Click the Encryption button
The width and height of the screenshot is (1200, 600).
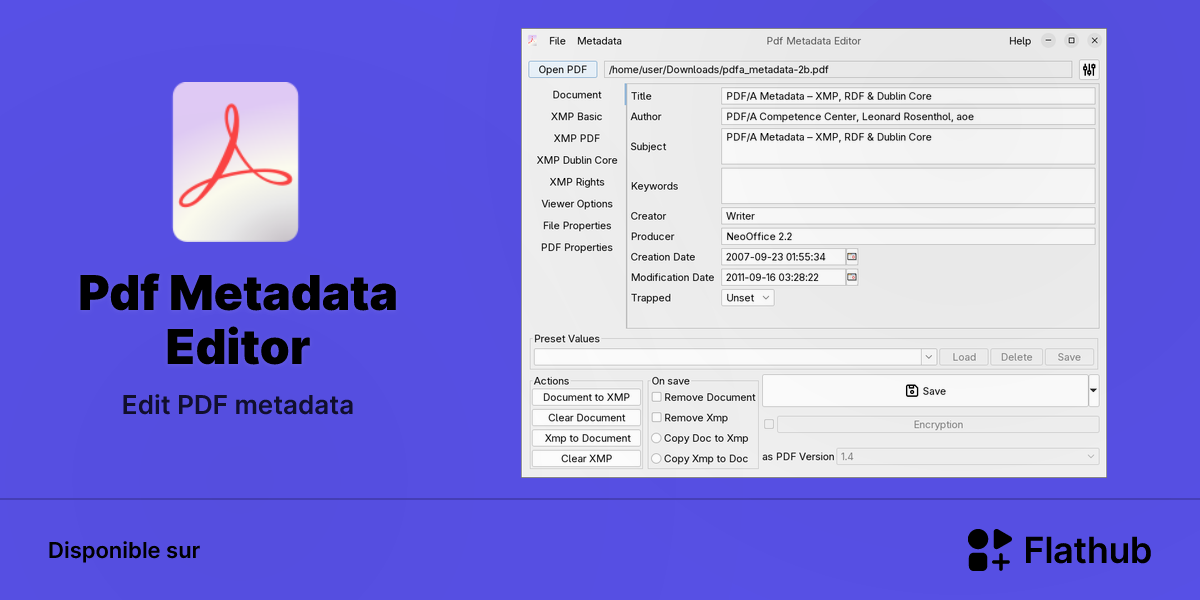[938, 424]
